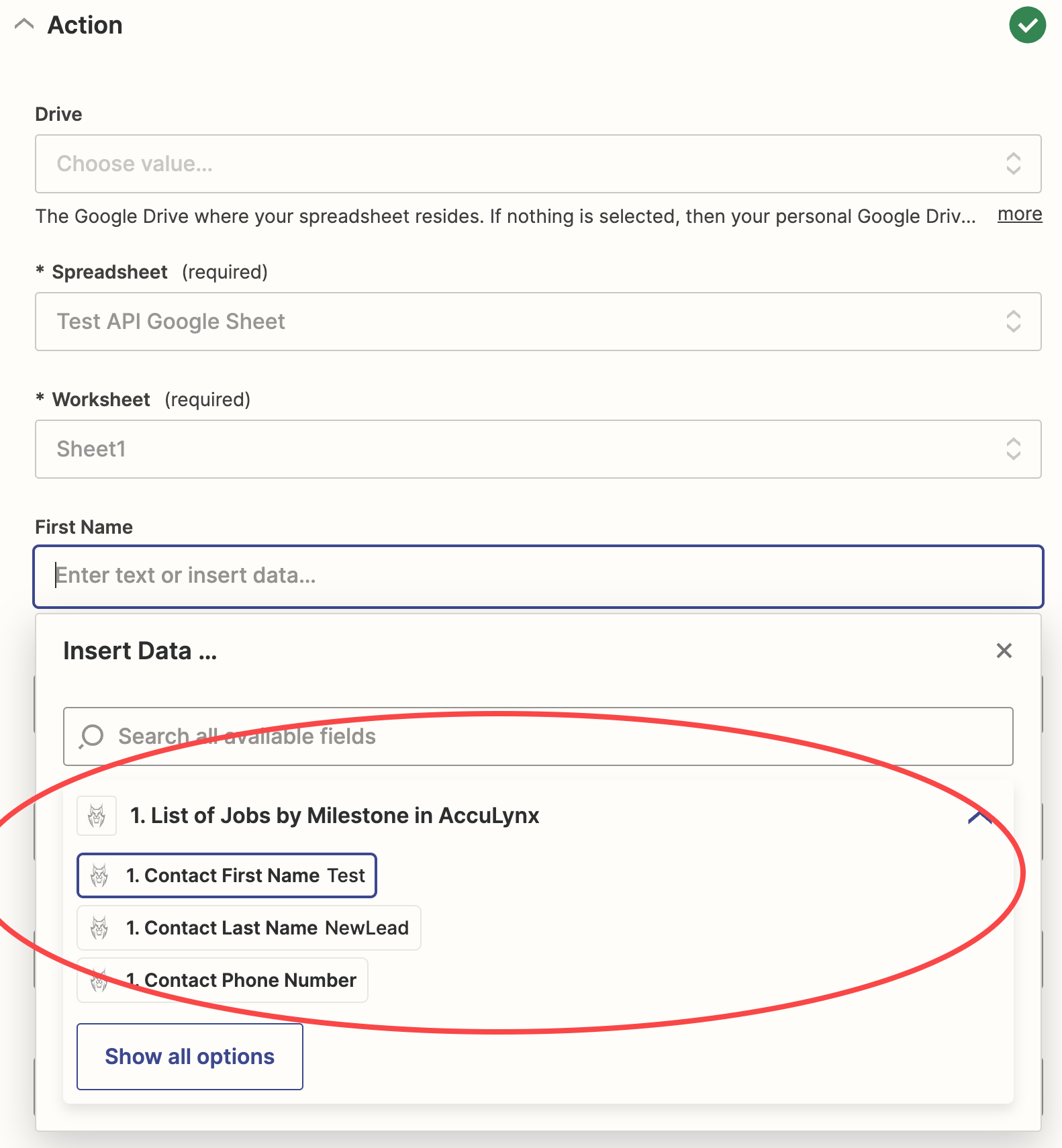Collapse the Action section chevron
The width and height of the screenshot is (1062, 1148).
coord(24,25)
